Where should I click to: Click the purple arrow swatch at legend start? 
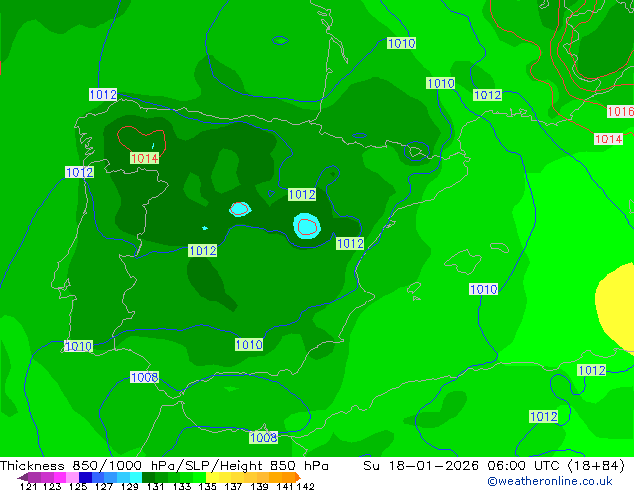click(22, 477)
